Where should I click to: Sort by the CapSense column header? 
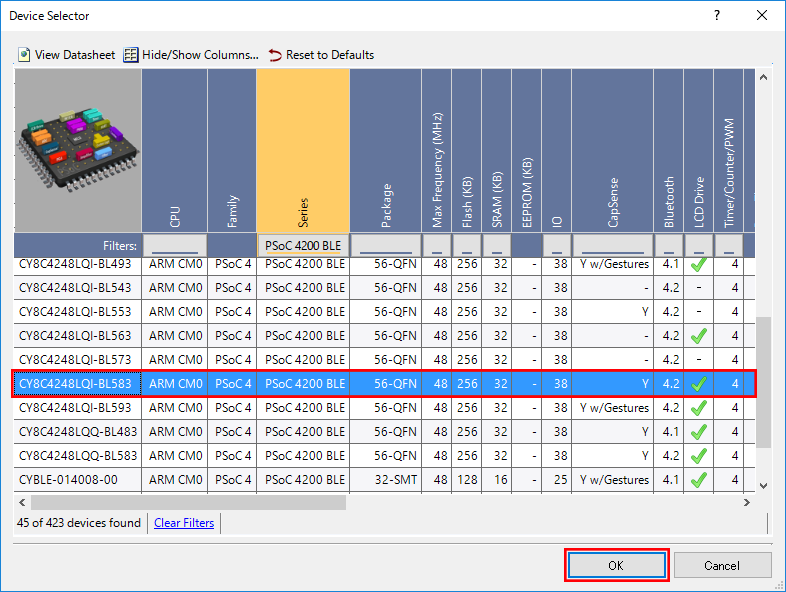[613, 150]
